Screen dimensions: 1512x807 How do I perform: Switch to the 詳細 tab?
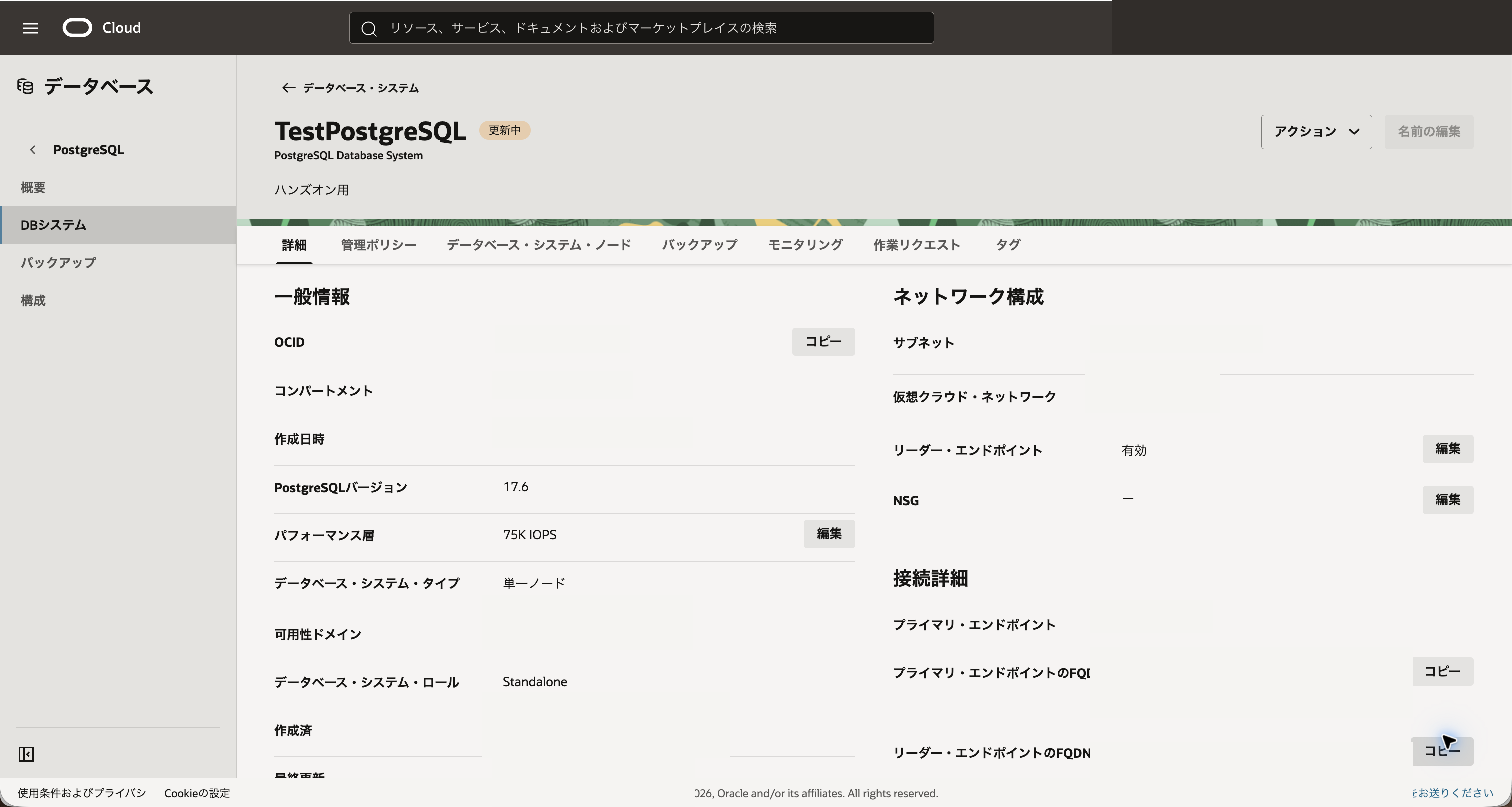294,245
